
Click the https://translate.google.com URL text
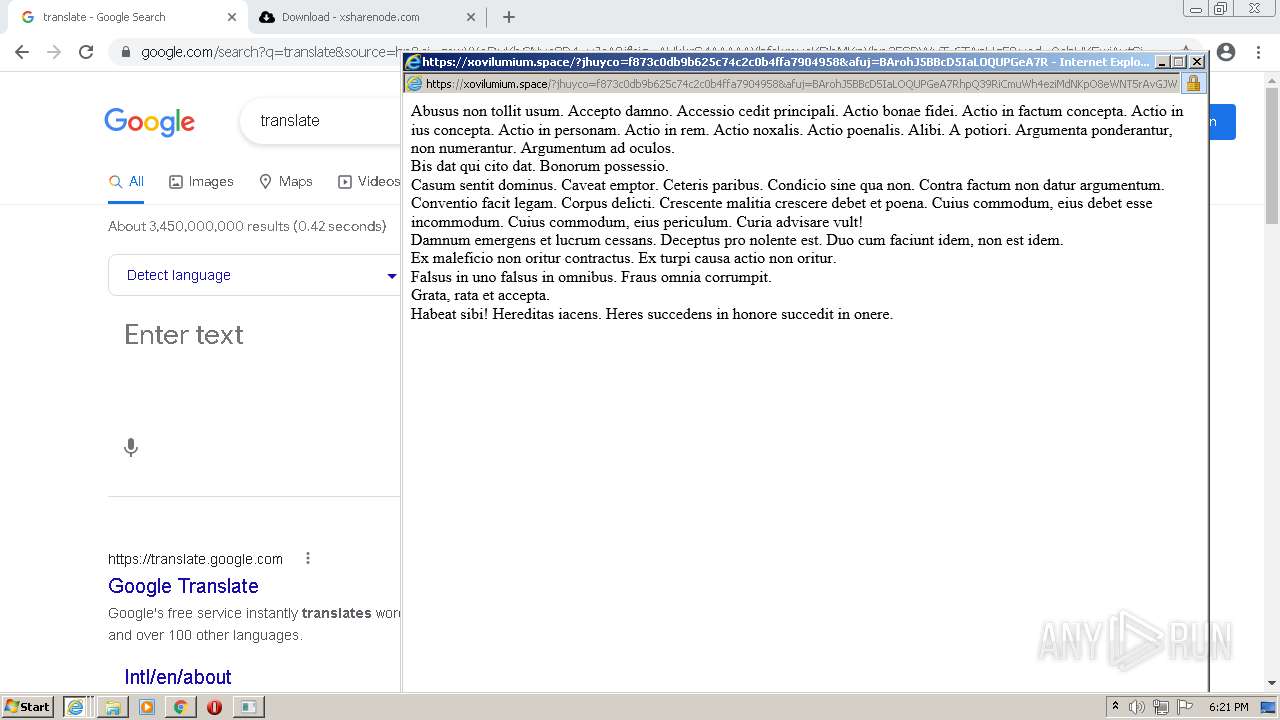(195, 559)
